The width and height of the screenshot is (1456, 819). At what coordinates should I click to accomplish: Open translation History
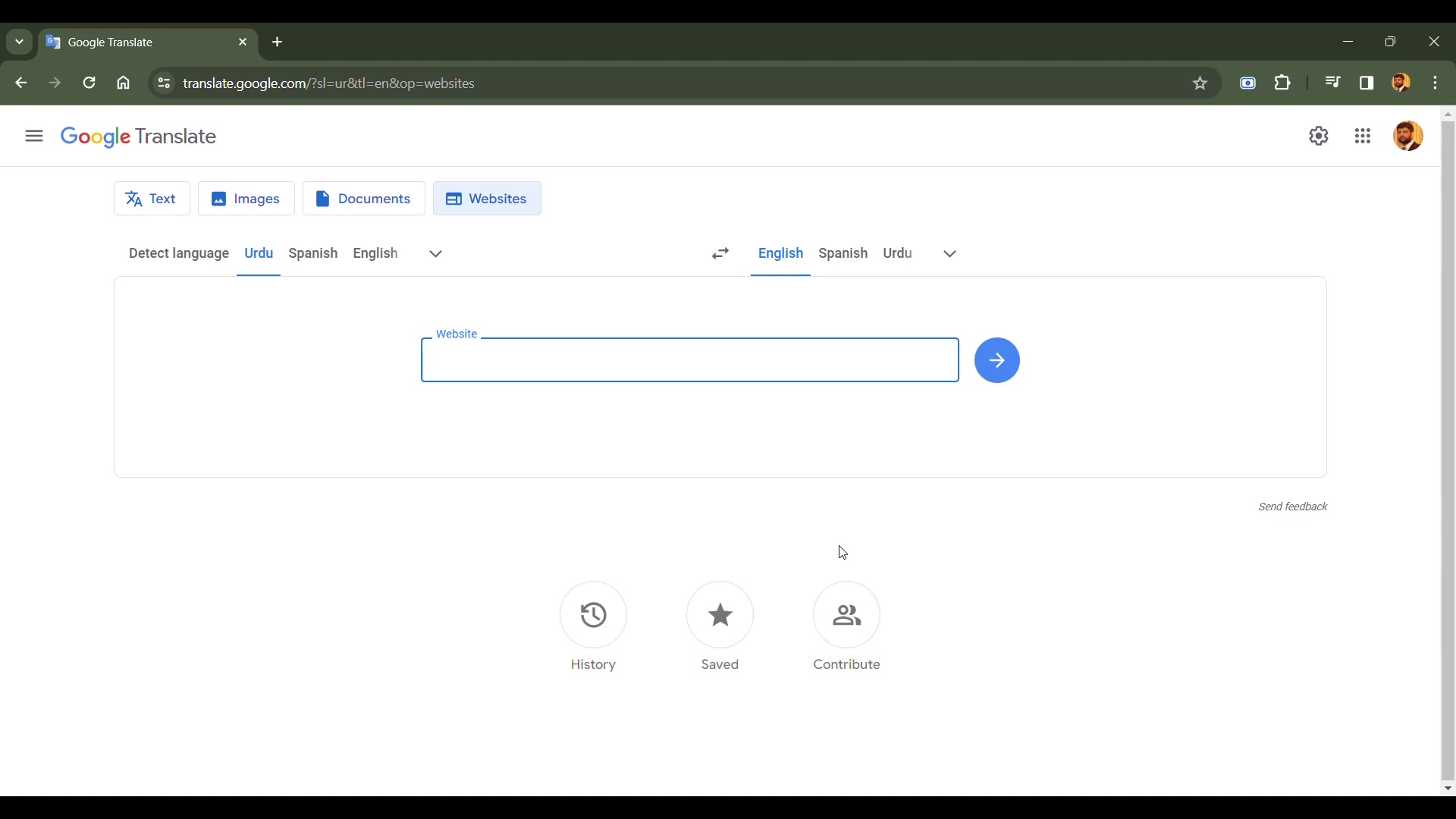[593, 627]
